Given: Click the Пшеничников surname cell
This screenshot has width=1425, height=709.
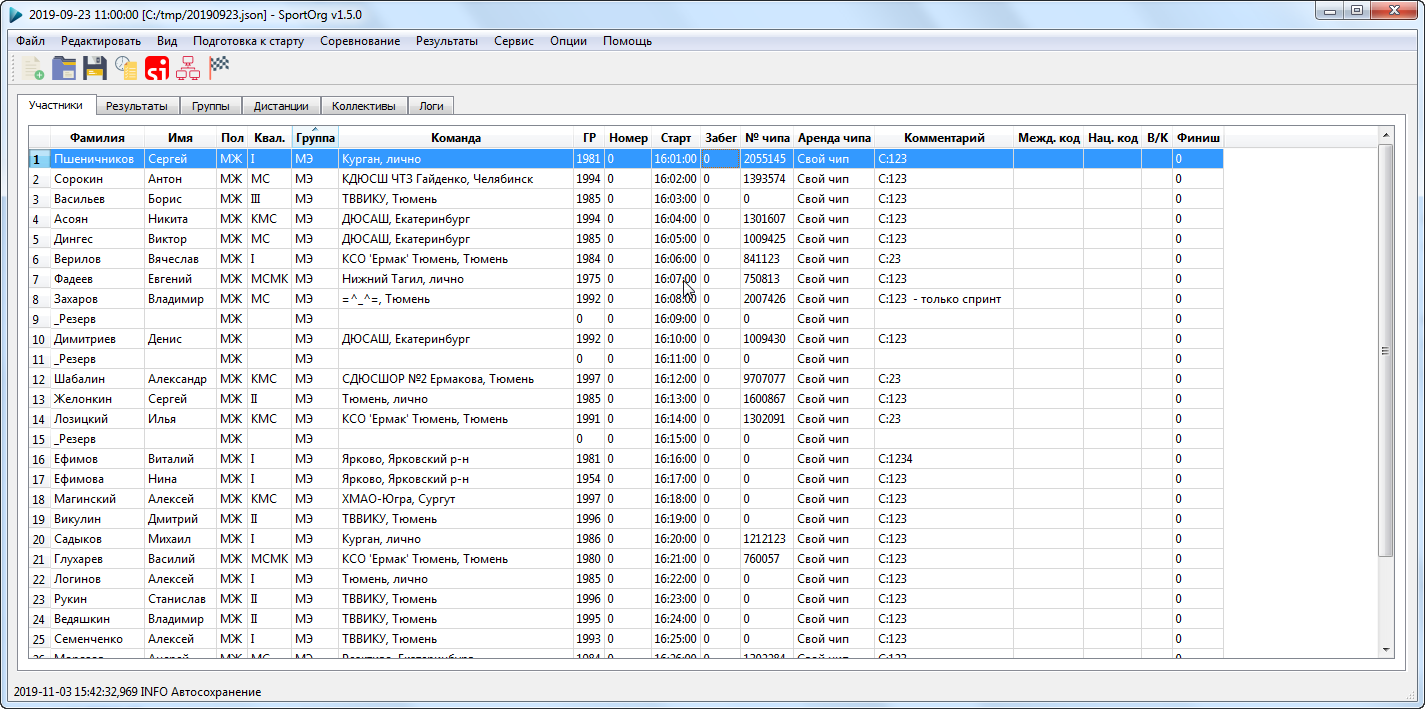Looking at the screenshot, I should (97, 159).
